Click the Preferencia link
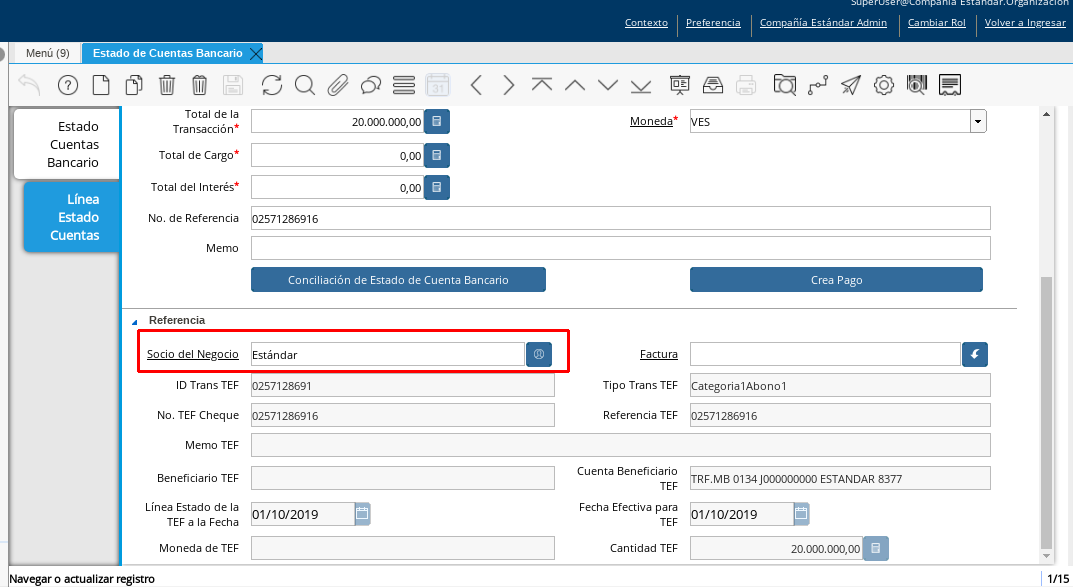 tap(713, 23)
